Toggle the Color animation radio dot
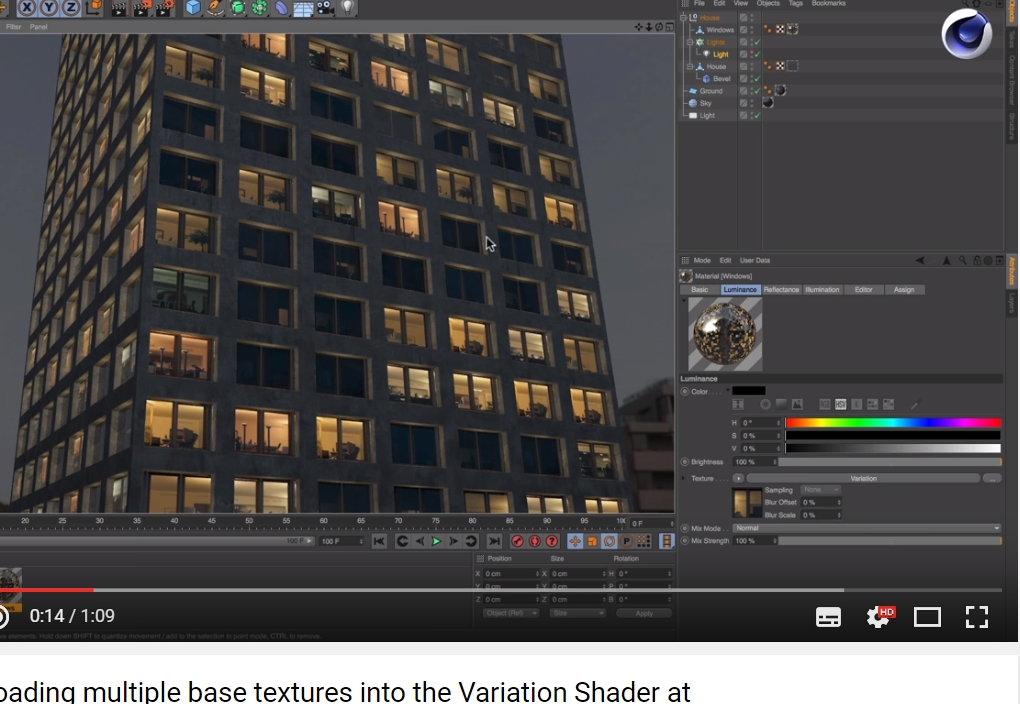This screenshot has width=1020, height=704. [x=685, y=392]
